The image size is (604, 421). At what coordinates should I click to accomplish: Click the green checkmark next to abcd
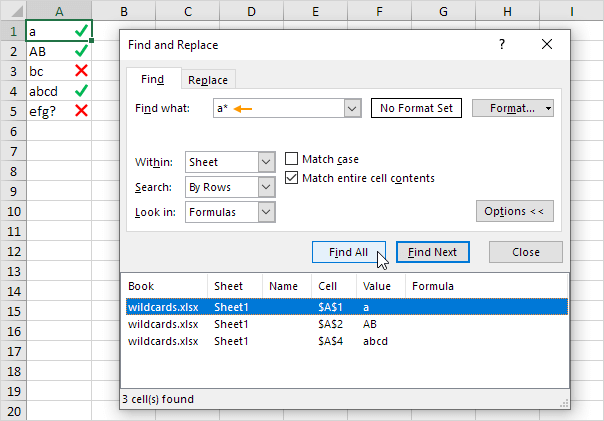click(81, 91)
